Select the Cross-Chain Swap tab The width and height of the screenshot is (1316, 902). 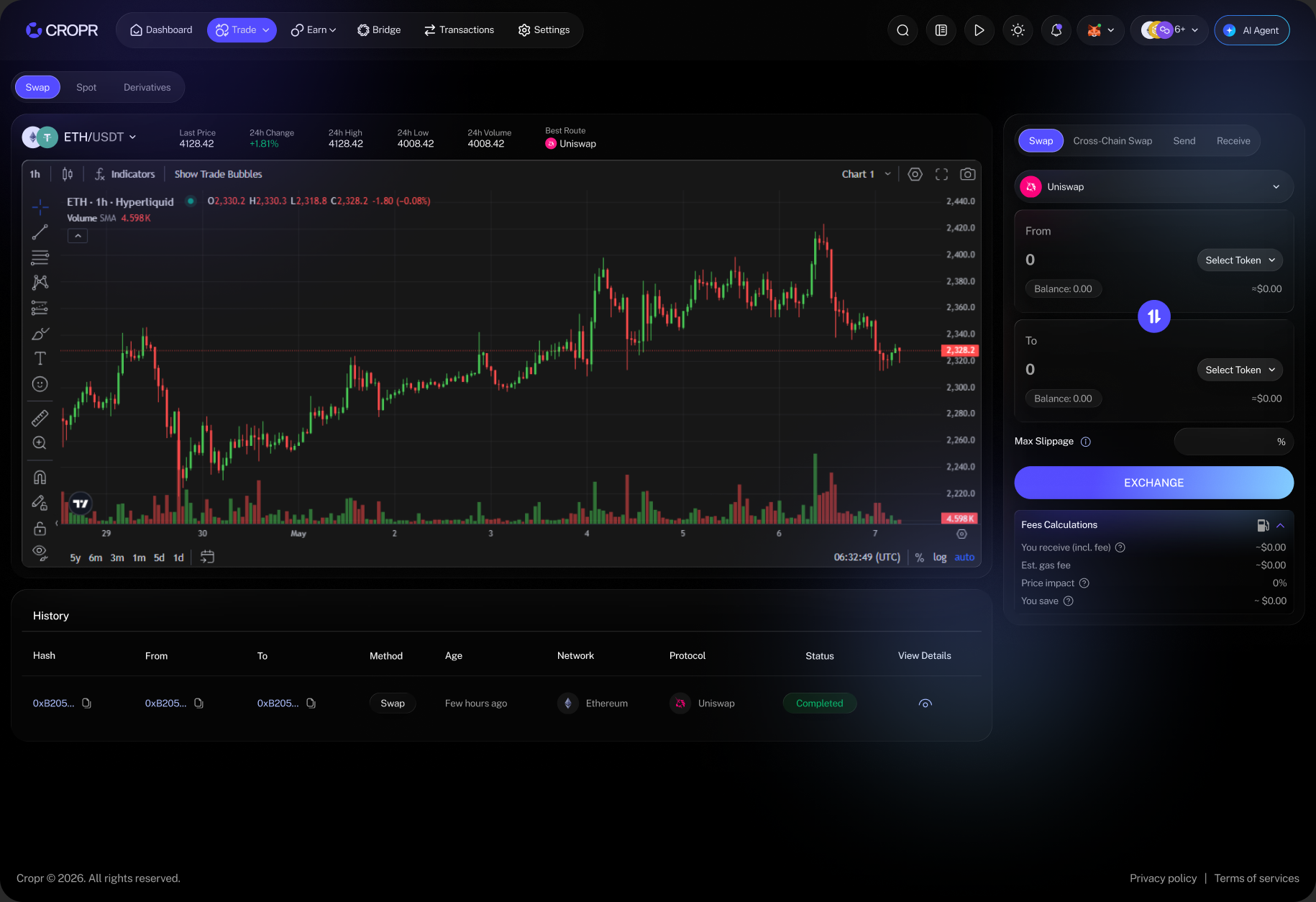pos(1112,141)
